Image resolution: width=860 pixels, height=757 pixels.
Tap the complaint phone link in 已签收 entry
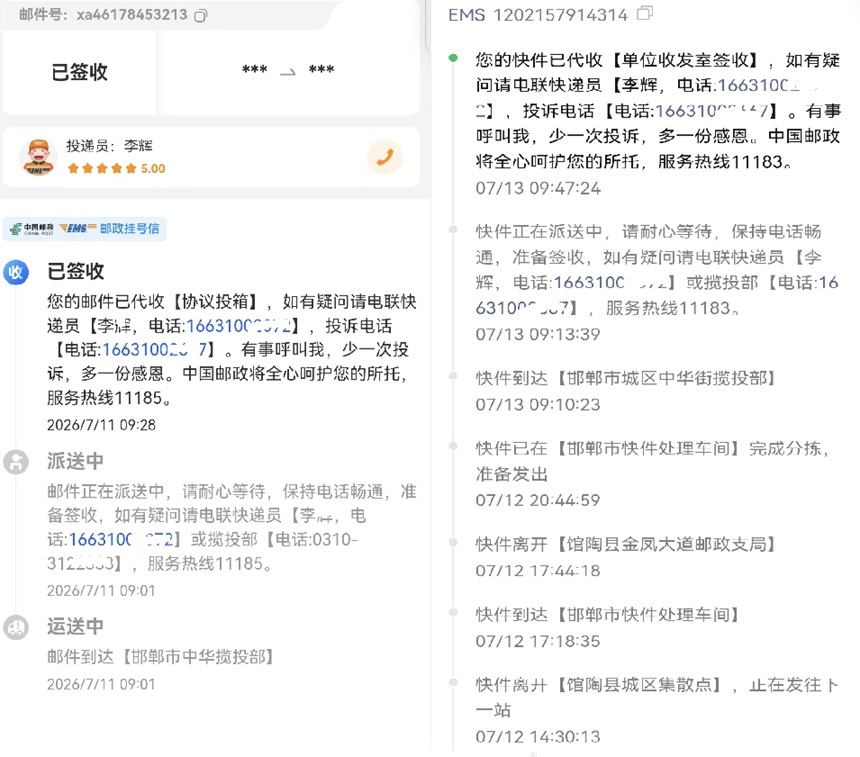pos(155,349)
